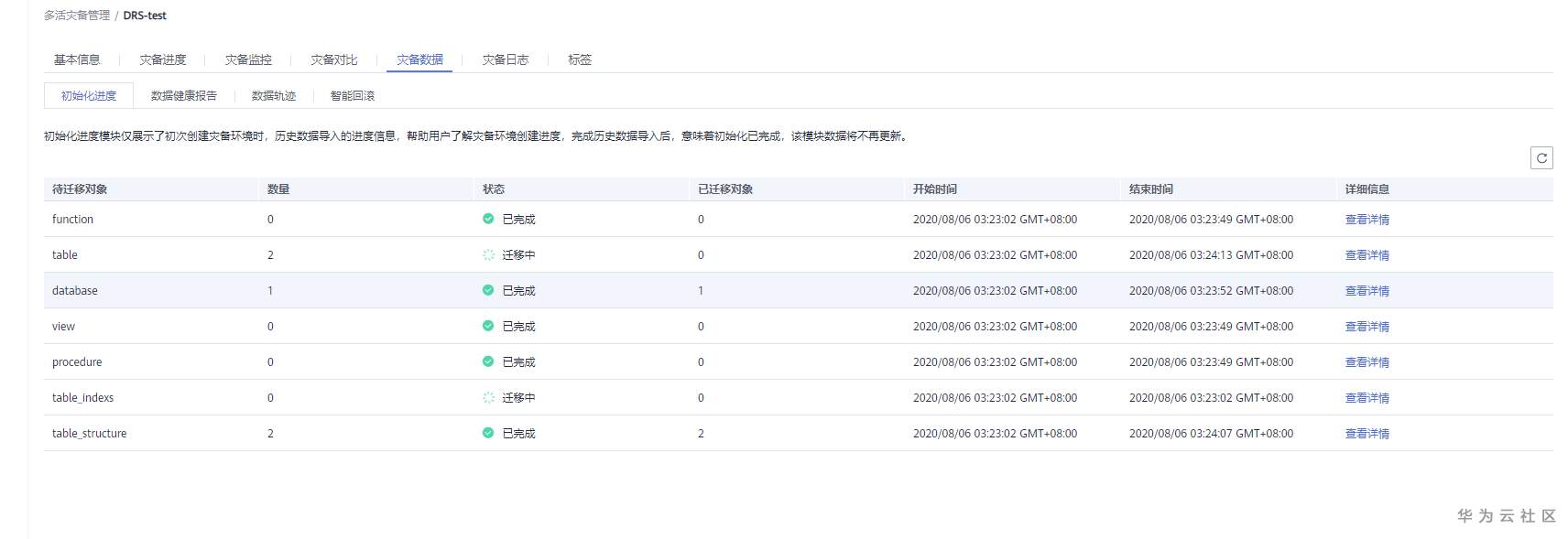
Task: Click the green check icon in view row
Action: click(x=488, y=326)
